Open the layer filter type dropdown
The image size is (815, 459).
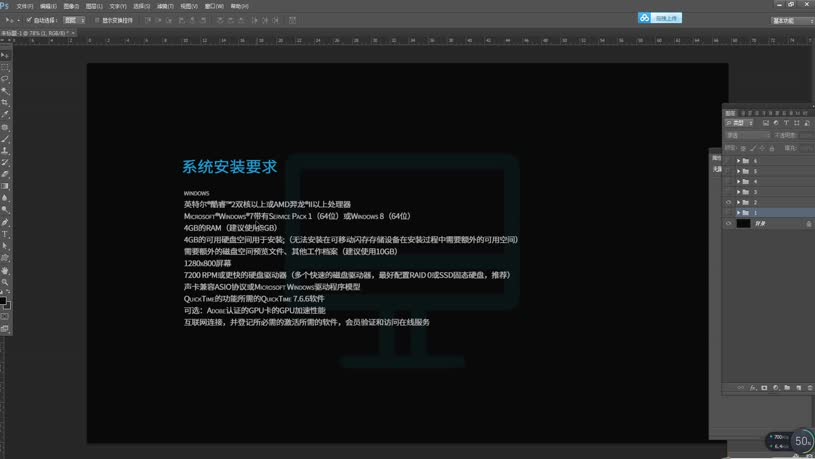[x=739, y=123]
